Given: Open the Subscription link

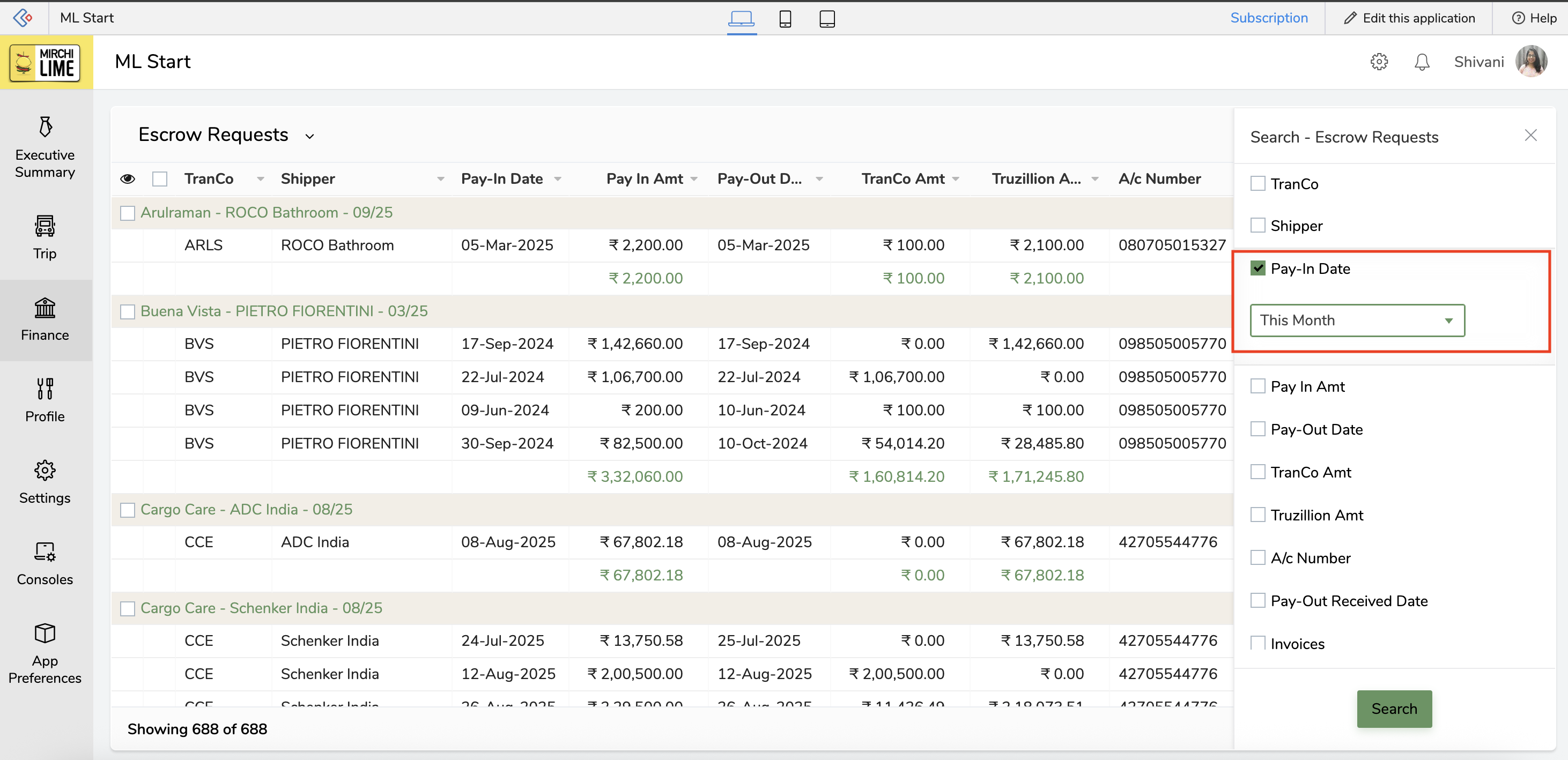Looking at the screenshot, I should tap(1269, 18).
